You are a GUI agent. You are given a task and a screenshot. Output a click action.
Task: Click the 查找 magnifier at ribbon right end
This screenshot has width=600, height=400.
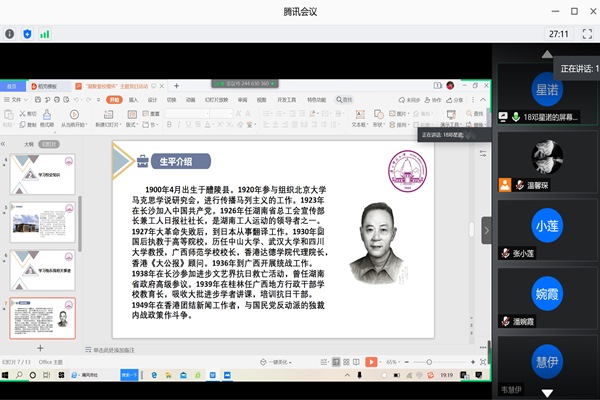pyautogui.click(x=469, y=113)
